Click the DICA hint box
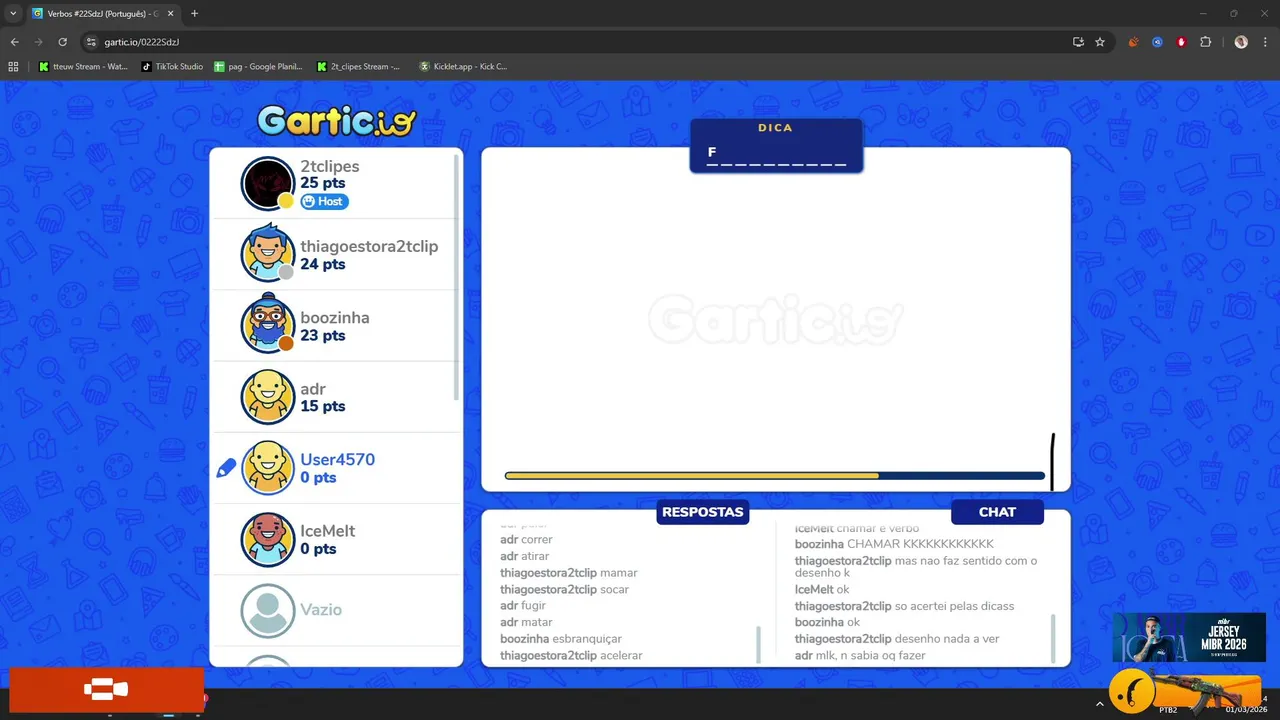The image size is (1280, 720). (776, 146)
